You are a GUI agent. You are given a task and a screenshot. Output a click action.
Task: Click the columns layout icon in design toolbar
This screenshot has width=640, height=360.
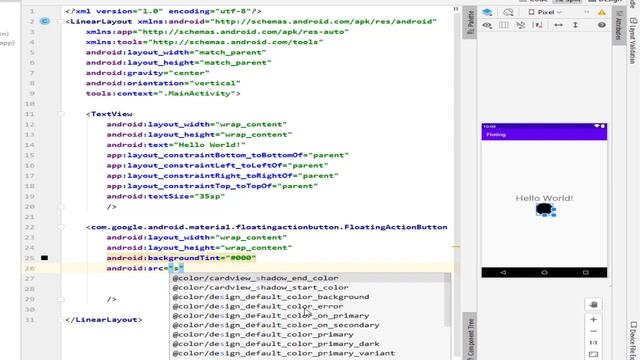(504, 25)
